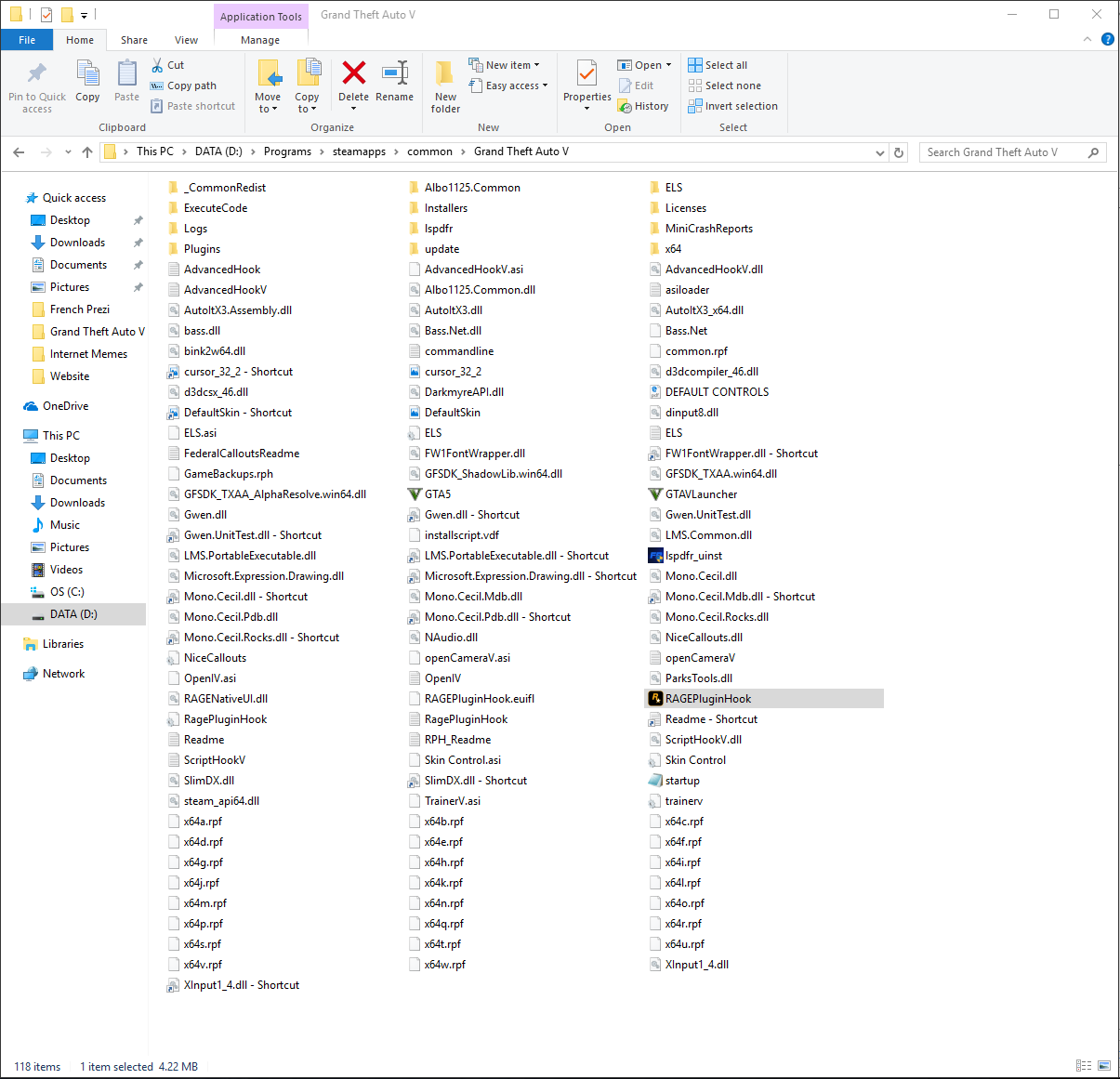
Task: Click common in the address path
Action: tap(429, 151)
